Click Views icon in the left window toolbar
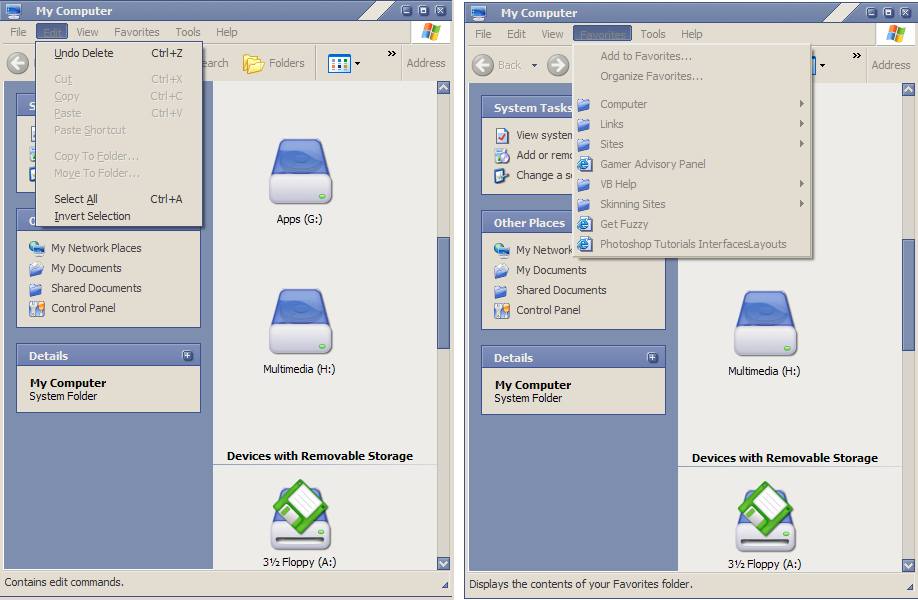The height and width of the screenshot is (600, 918). [339, 63]
